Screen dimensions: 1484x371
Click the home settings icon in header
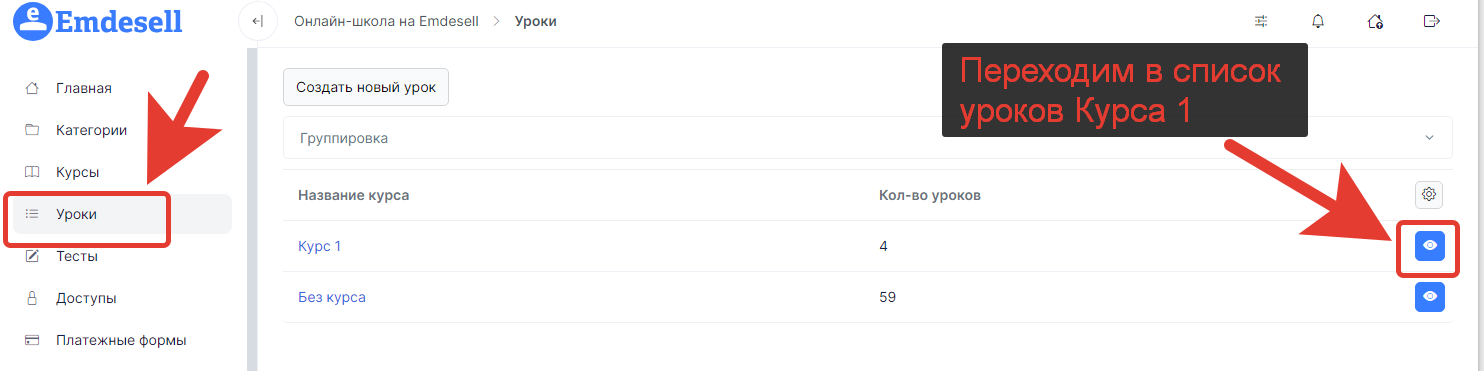1375,21
